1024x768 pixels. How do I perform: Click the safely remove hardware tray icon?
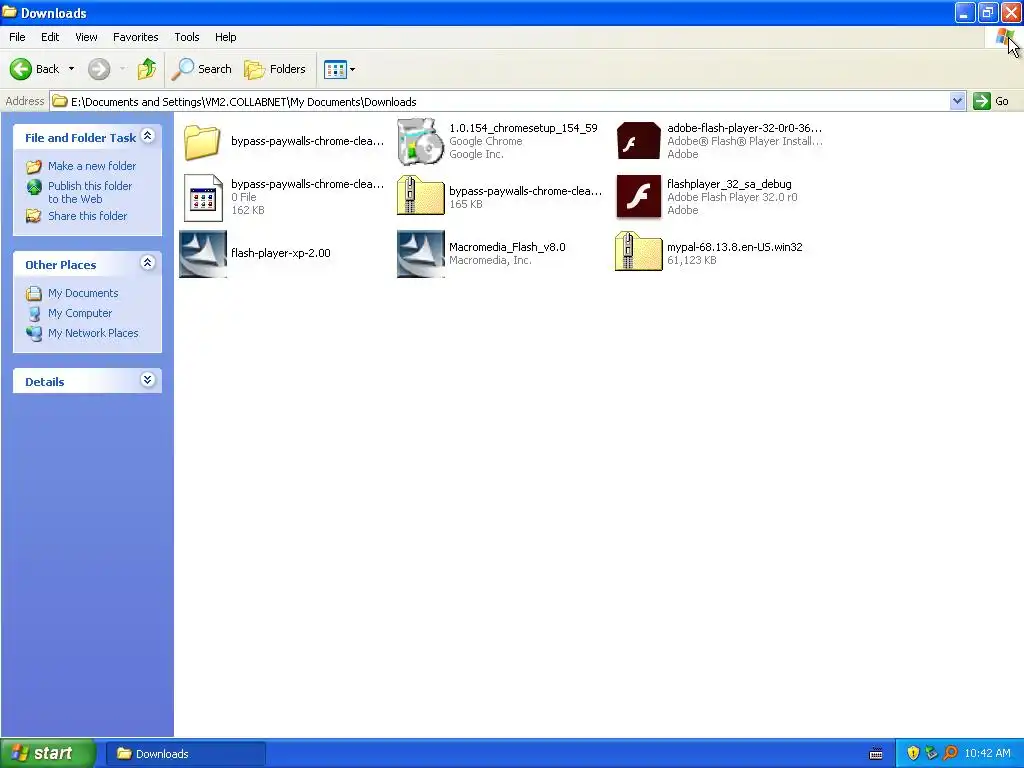pos(931,753)
